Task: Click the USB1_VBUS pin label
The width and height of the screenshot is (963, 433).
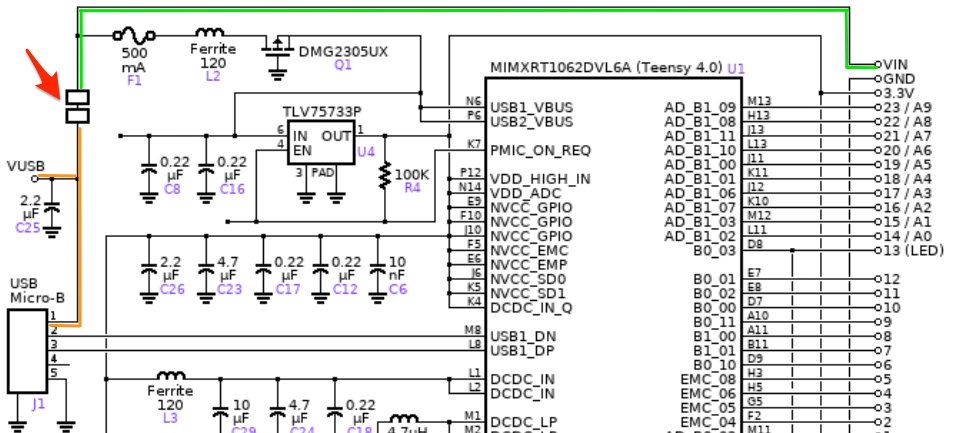Action: [x=531, y=107]
